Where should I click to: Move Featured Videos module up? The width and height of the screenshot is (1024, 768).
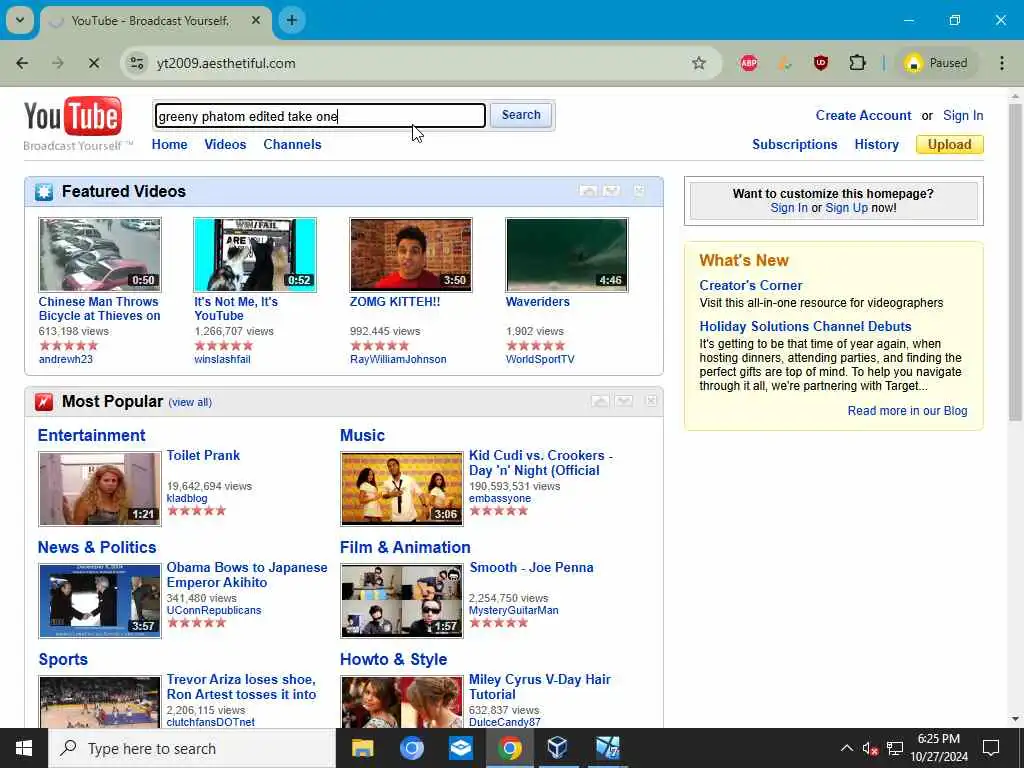588,191
